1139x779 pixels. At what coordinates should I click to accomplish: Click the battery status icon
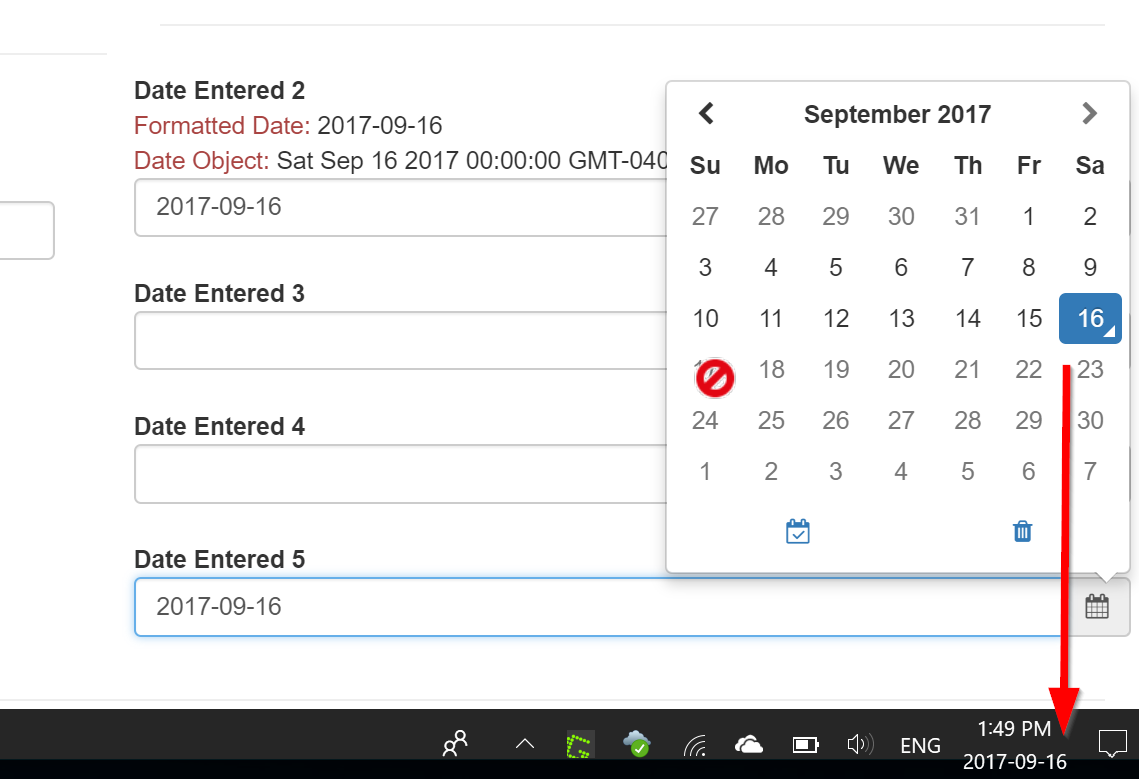[x=804, y=744]
